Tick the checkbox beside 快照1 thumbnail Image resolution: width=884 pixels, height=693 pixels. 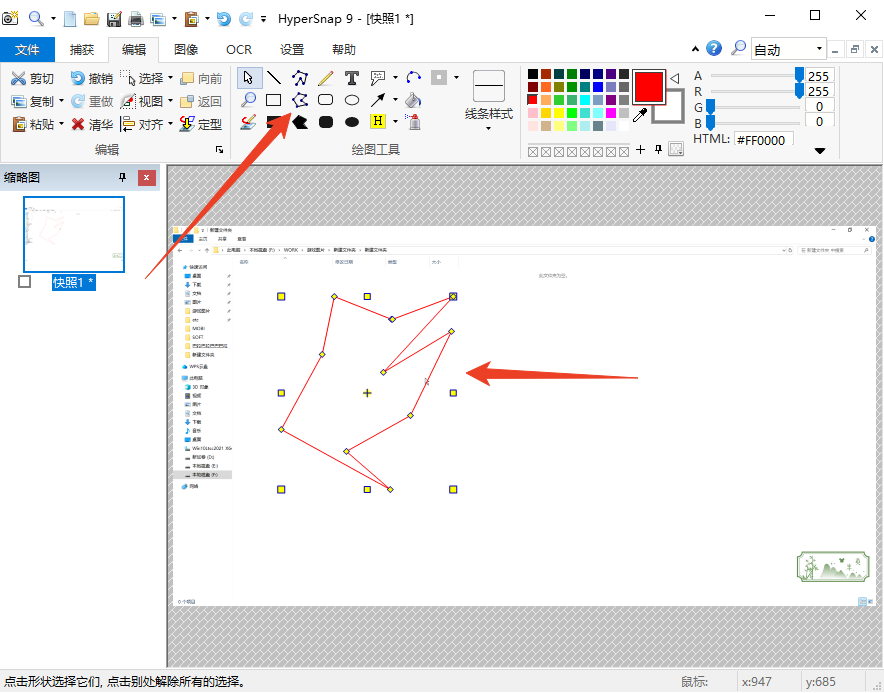25,282
